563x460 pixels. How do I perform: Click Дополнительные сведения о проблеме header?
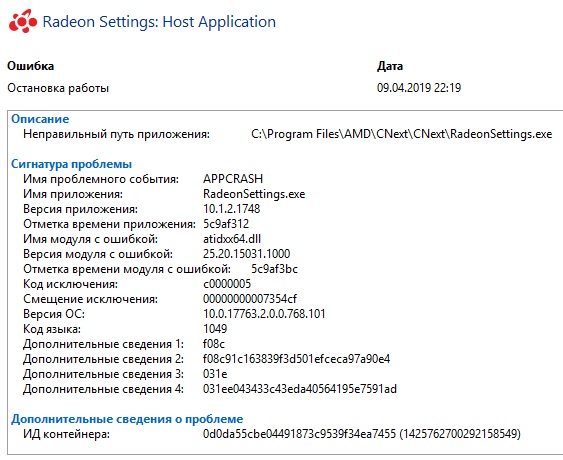click(x=127, y=419)
